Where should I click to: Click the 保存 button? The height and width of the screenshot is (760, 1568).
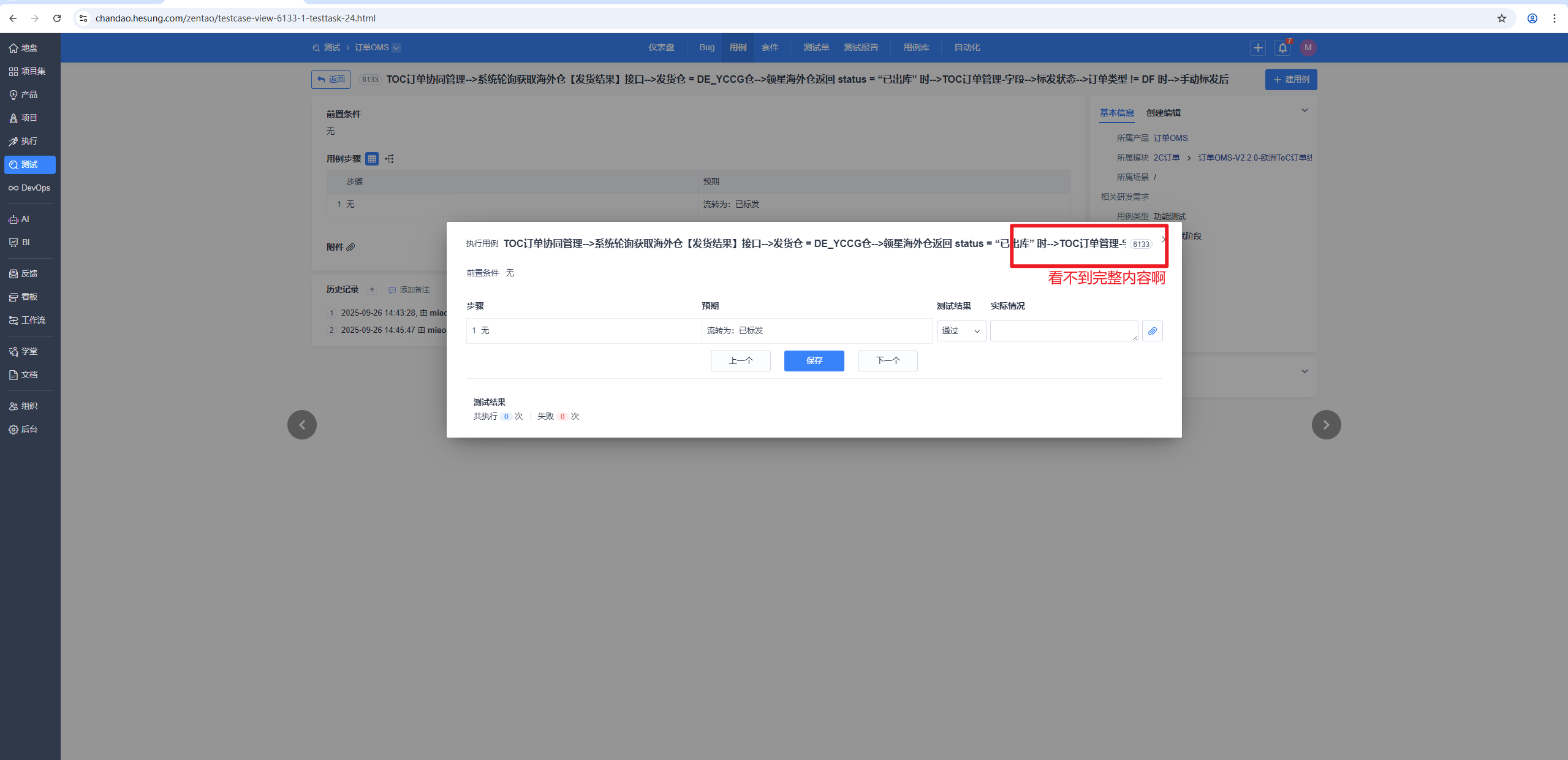coord(814,360)
